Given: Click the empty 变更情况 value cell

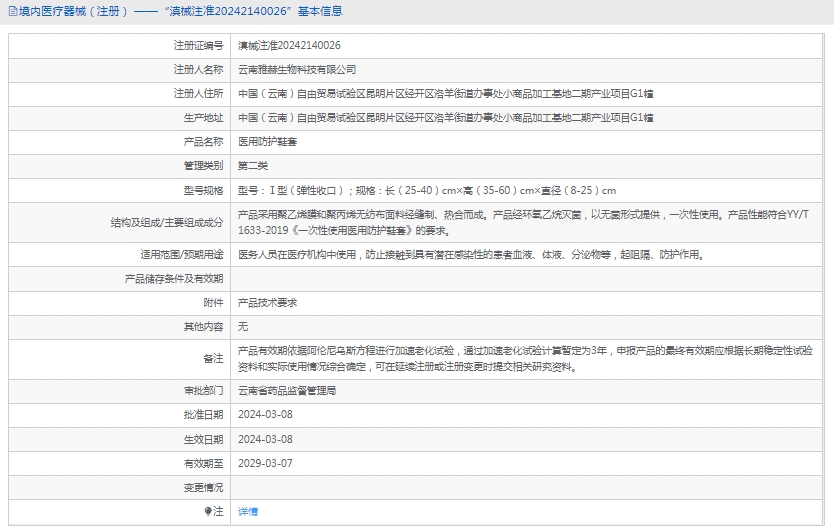Looking at the screenshot, I should tap(528, 487).
